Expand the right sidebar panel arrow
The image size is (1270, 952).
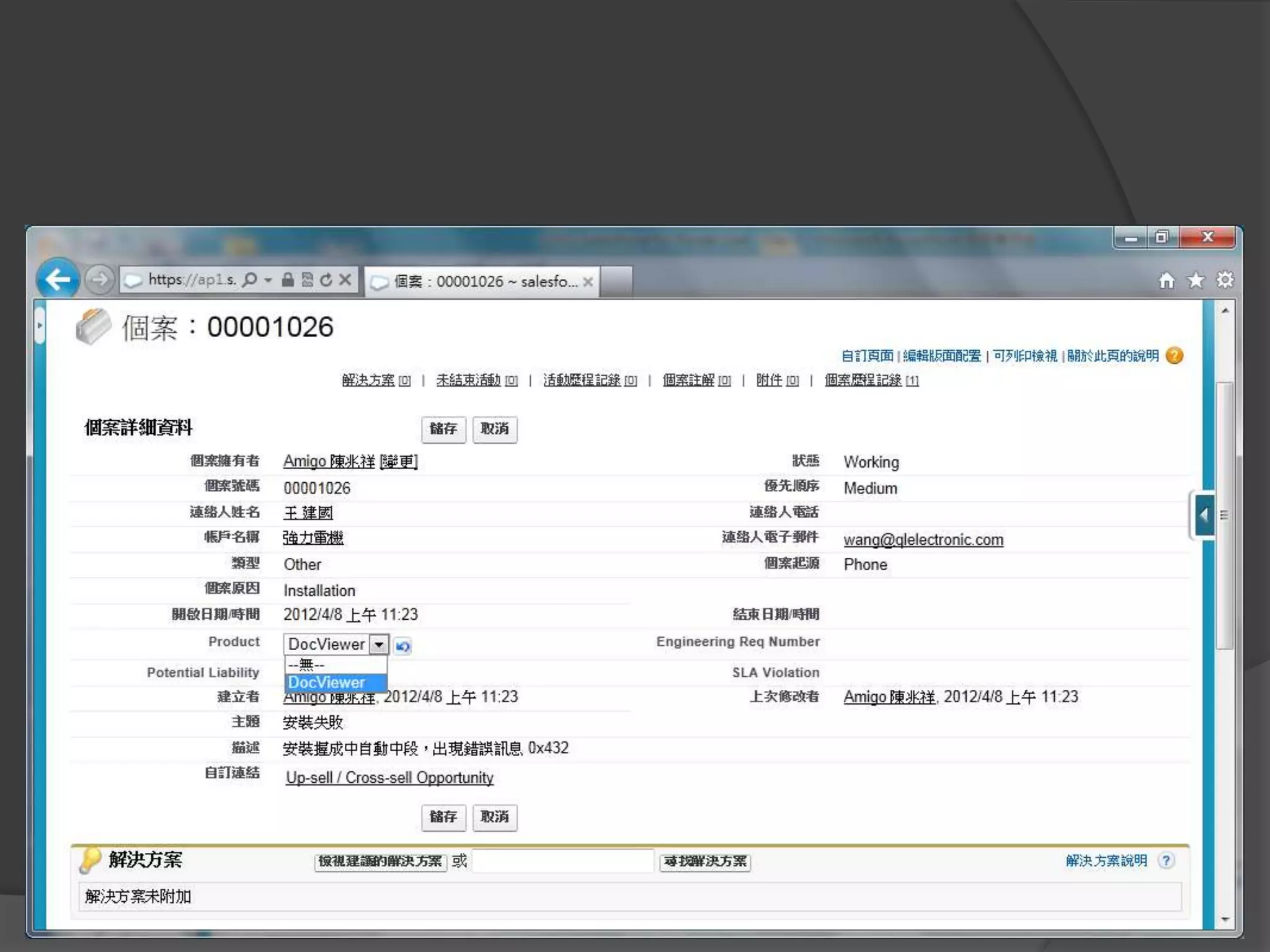(x=1204, y=514)
